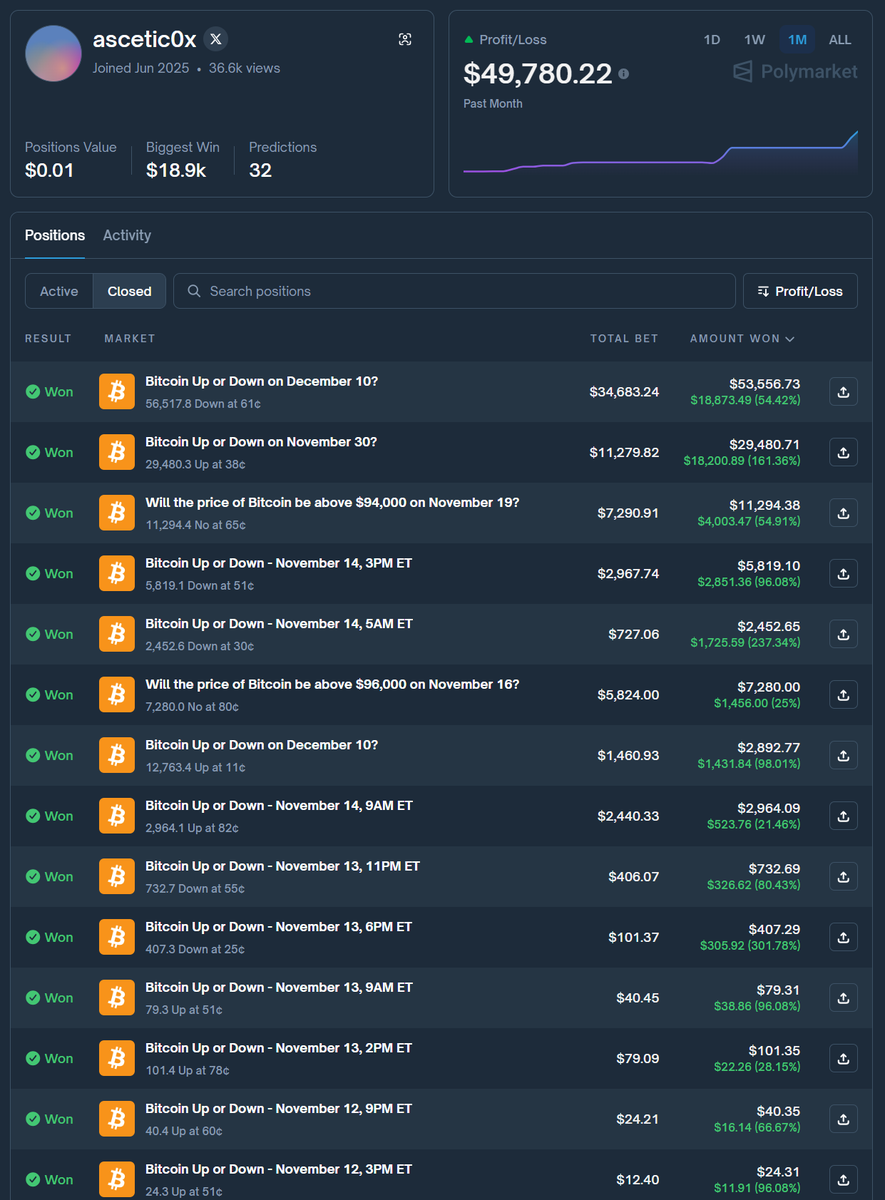Click the ascetic0x username
Screen dimensions: 885x1200
pyautogui.click(x=144, y=40)
